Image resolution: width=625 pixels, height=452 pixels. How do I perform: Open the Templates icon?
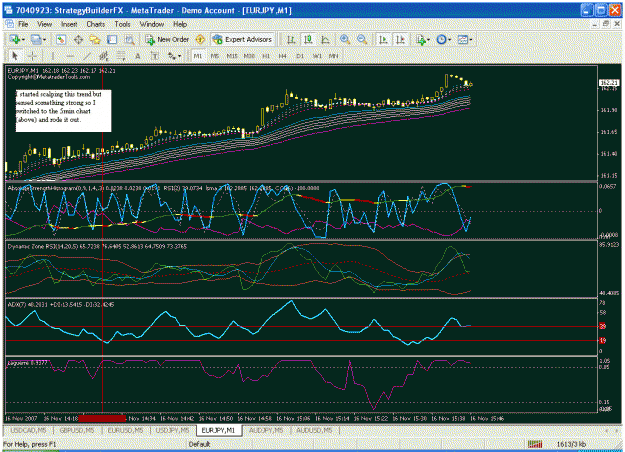click(462, 39)
